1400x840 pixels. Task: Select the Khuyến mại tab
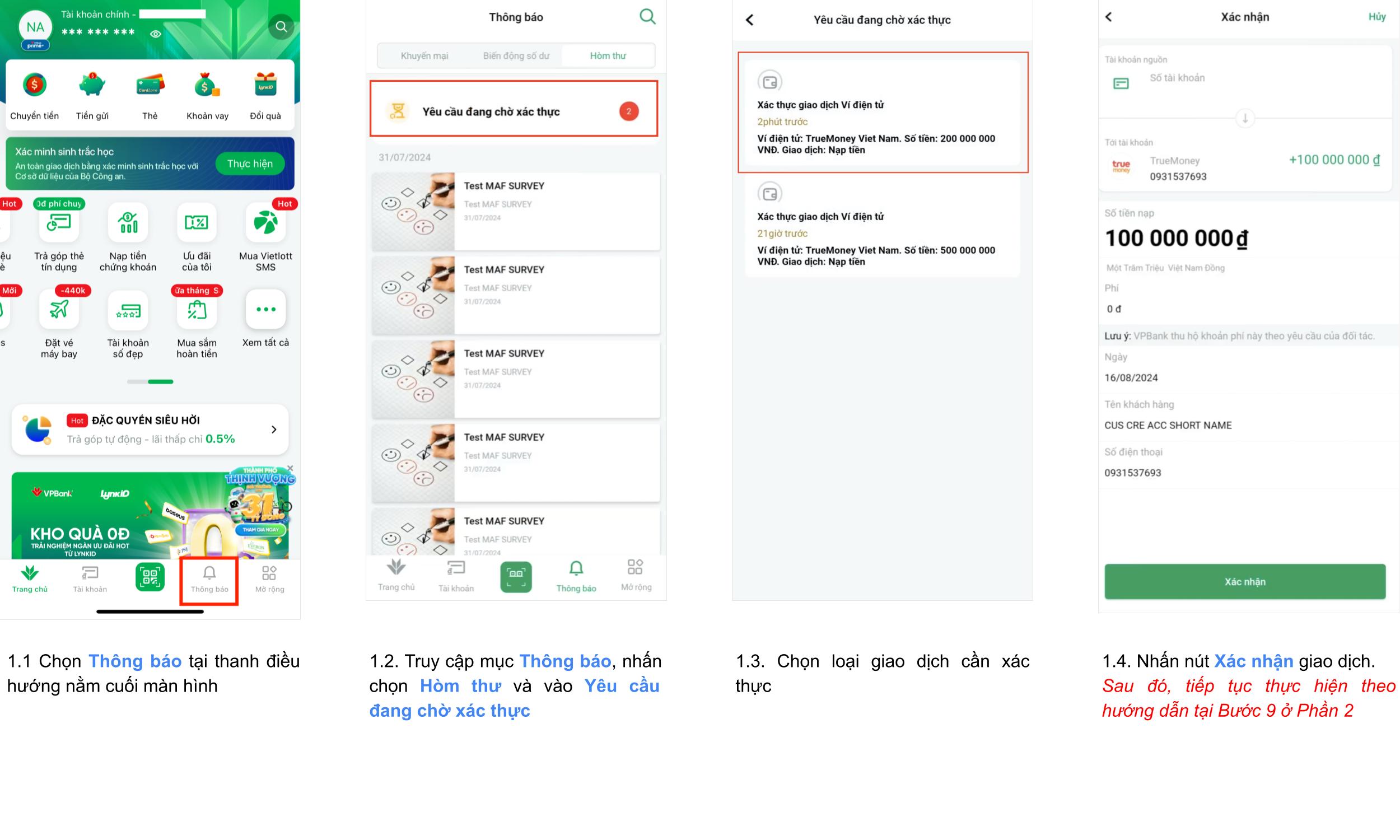click(424, 55)
